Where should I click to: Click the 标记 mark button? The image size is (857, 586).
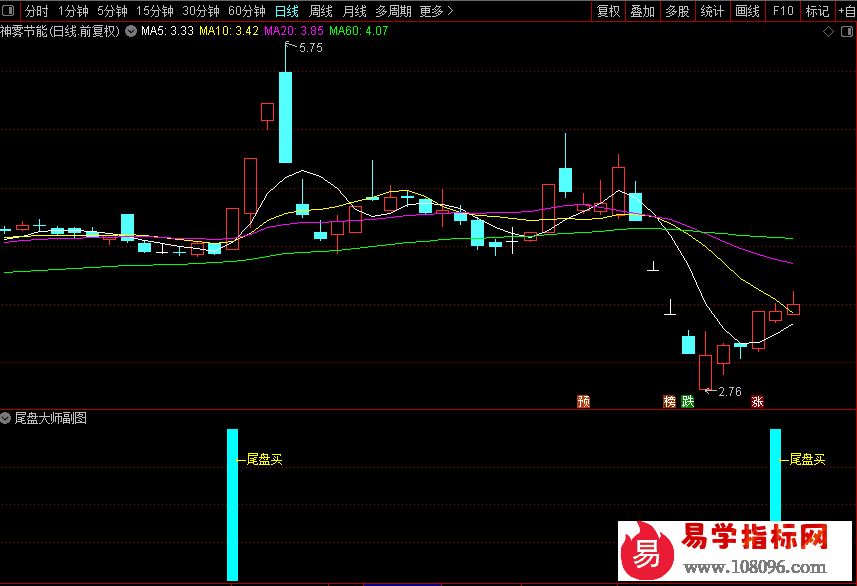coord(817,11)
